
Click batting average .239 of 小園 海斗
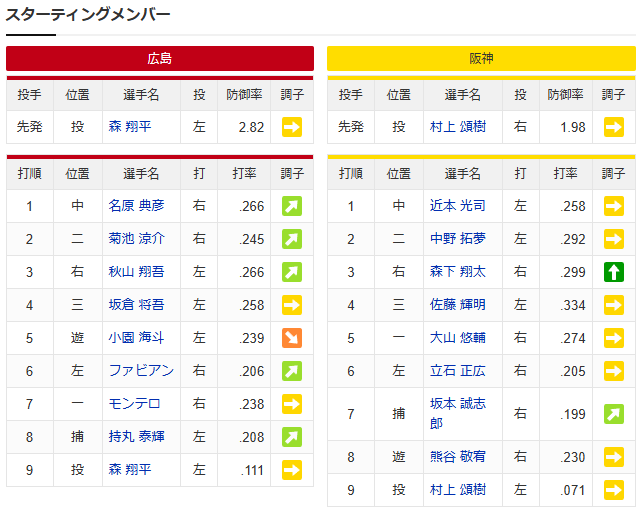click(252, 338)
